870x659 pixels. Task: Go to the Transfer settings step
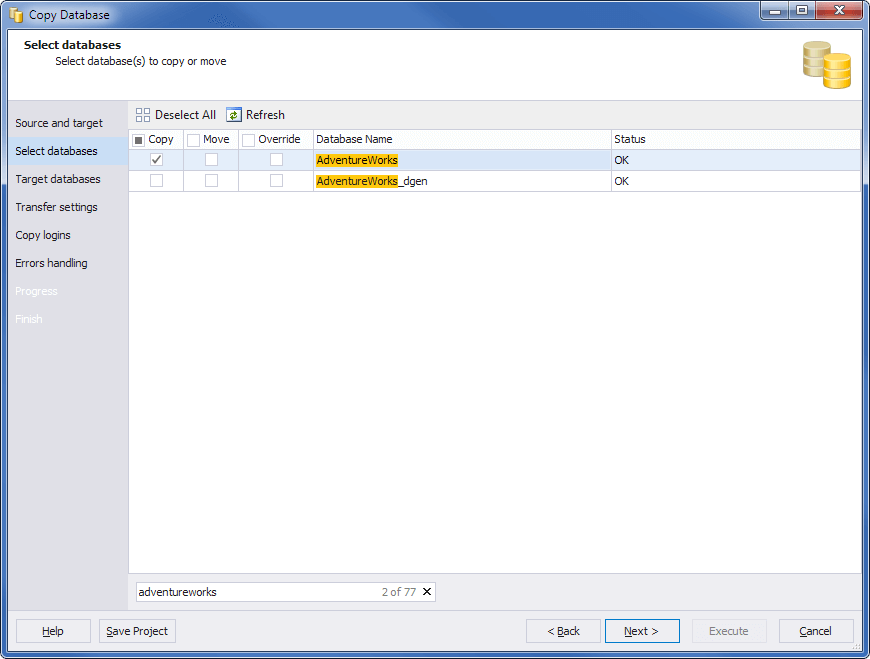point(54,207)
